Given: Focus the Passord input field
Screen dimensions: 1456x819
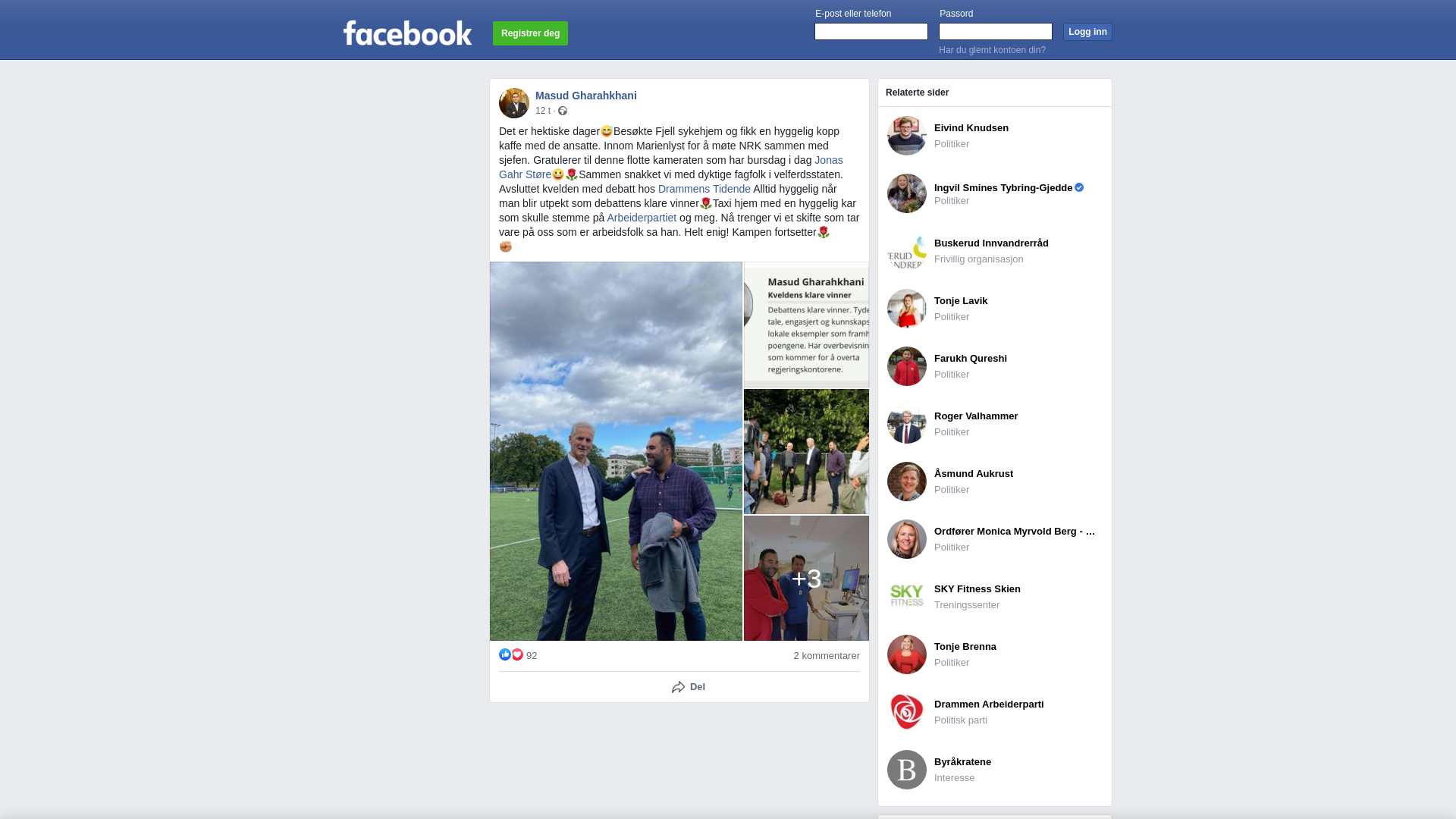Looking at the screenshot, I should point(996,31).
